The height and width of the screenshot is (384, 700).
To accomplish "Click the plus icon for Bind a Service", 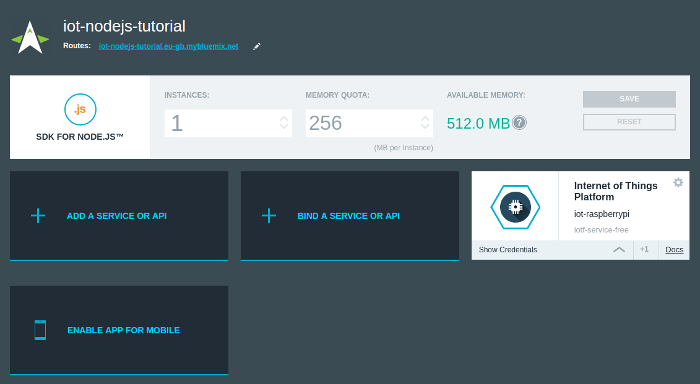I will [269, 216].
